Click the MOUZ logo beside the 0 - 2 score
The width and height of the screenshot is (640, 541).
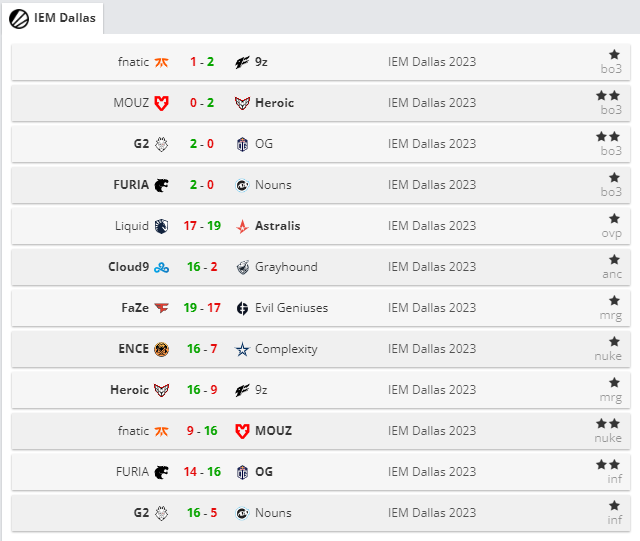click(x=161, y=103)
